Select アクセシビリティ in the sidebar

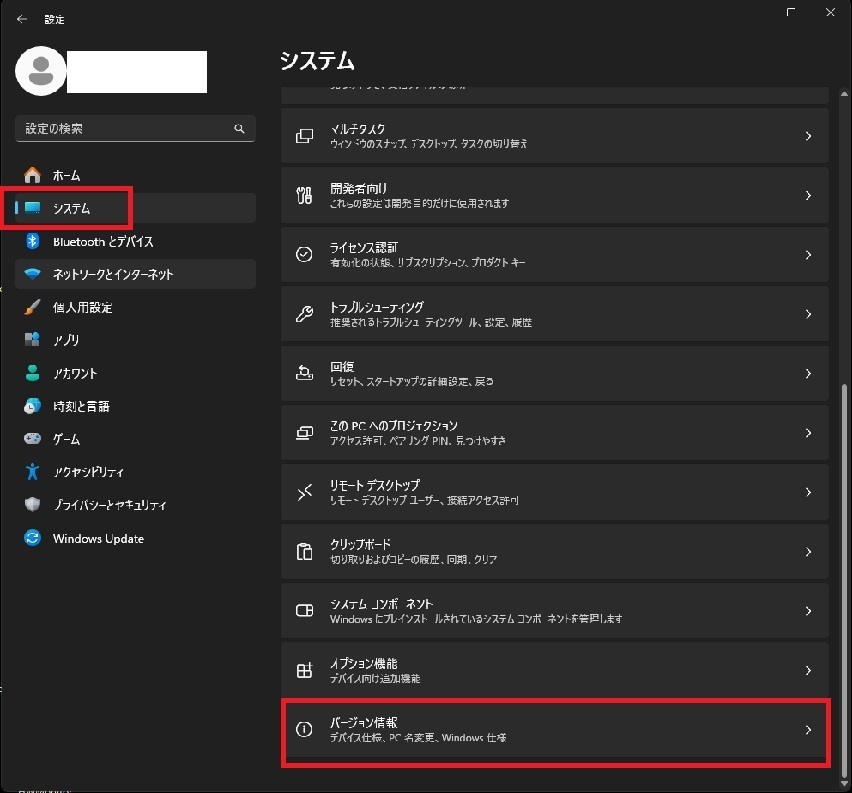(x=135, y=472)
